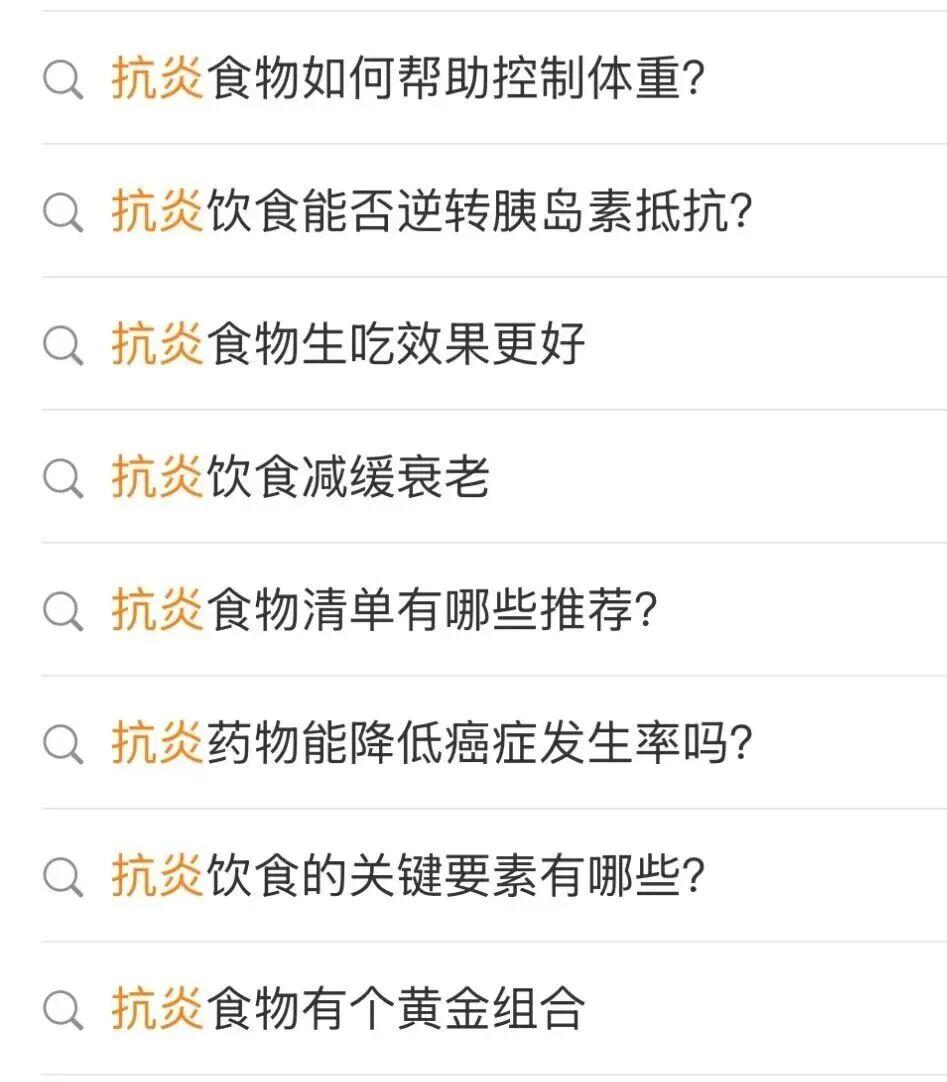Viewport: 947px width, 1082px height.
Task: Click search icon beside 抗炎饮食能否逆转胰岛素抵抗
Action: [x=63, y=212]
